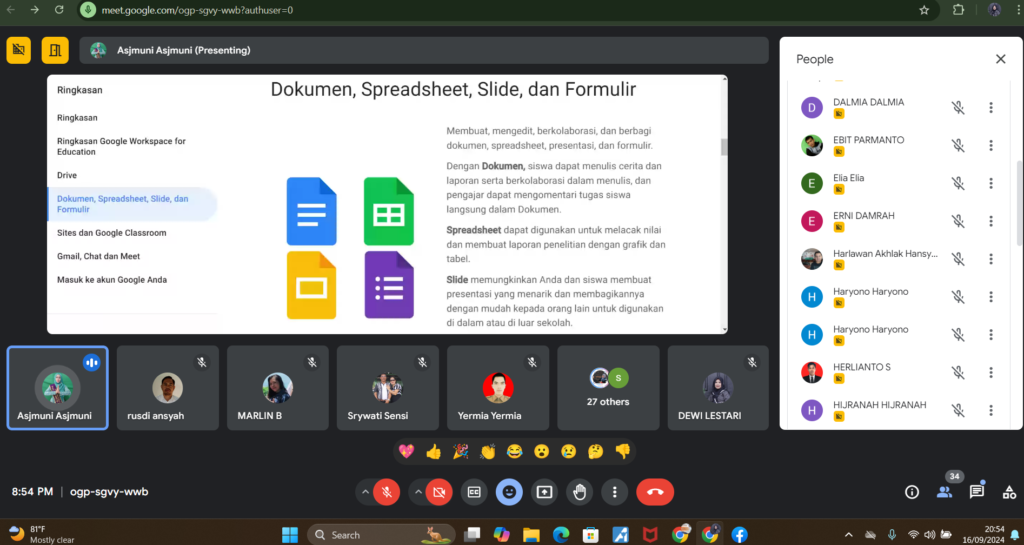Select the Drive section in slide outline

(x=67, y=176)
